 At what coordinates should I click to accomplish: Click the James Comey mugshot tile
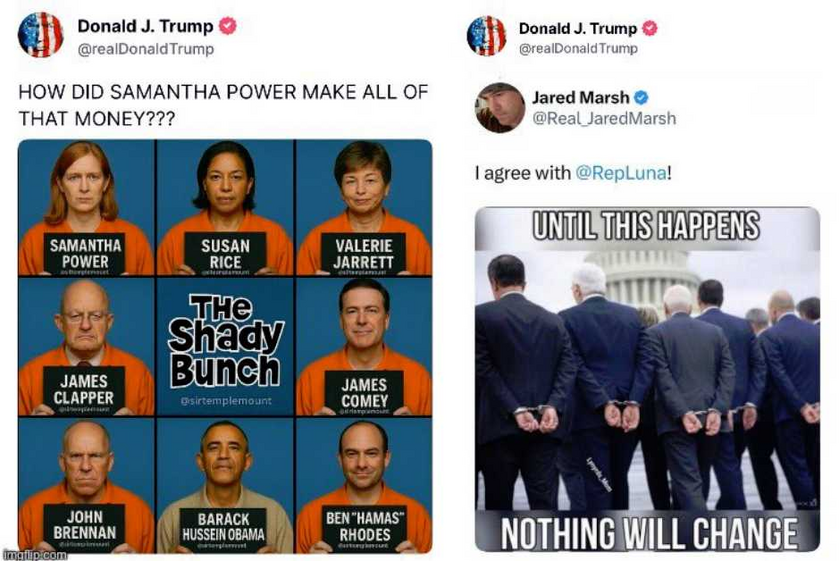364,347
